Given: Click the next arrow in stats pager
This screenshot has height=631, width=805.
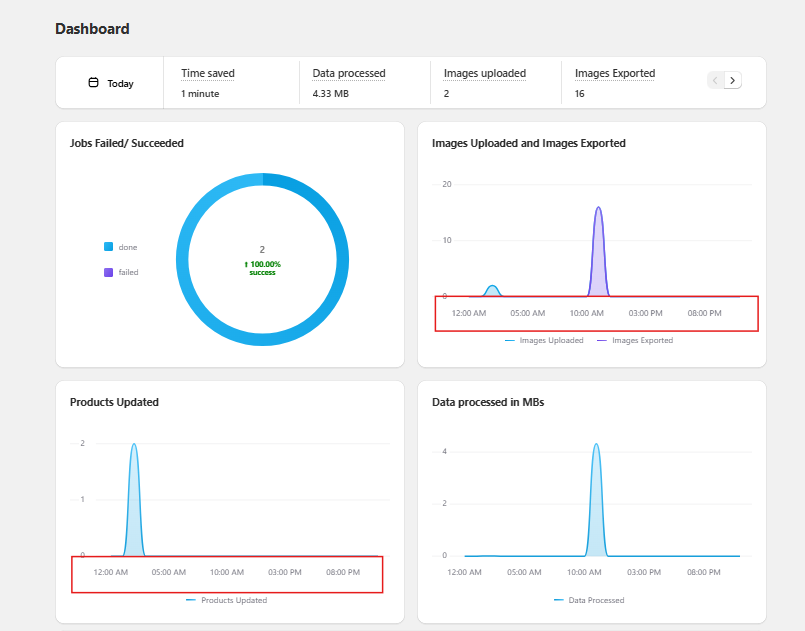Looking at the screenshot, I should pyautogui.click(x=733, y=80).
